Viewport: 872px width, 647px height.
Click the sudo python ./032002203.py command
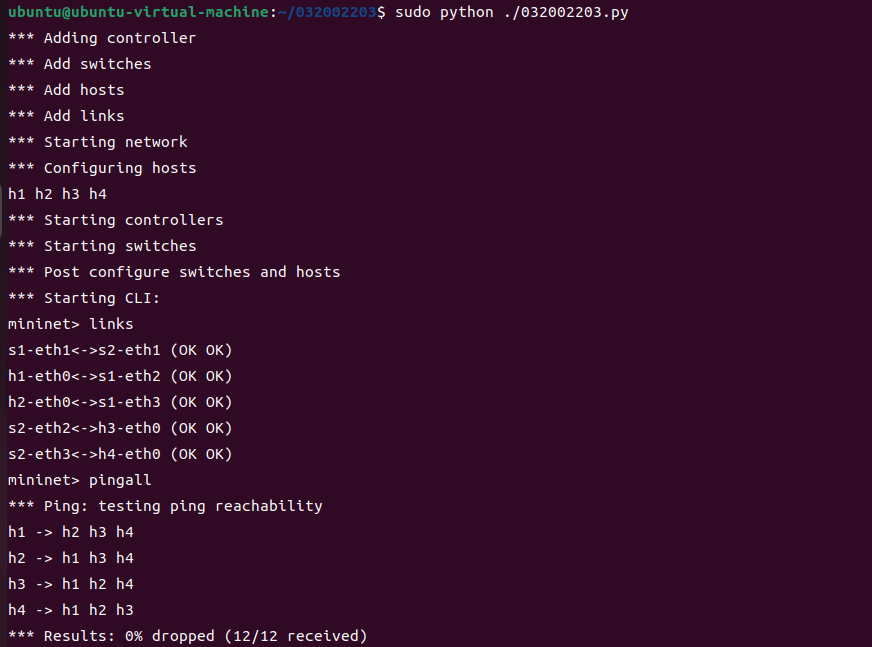[512, 12]
